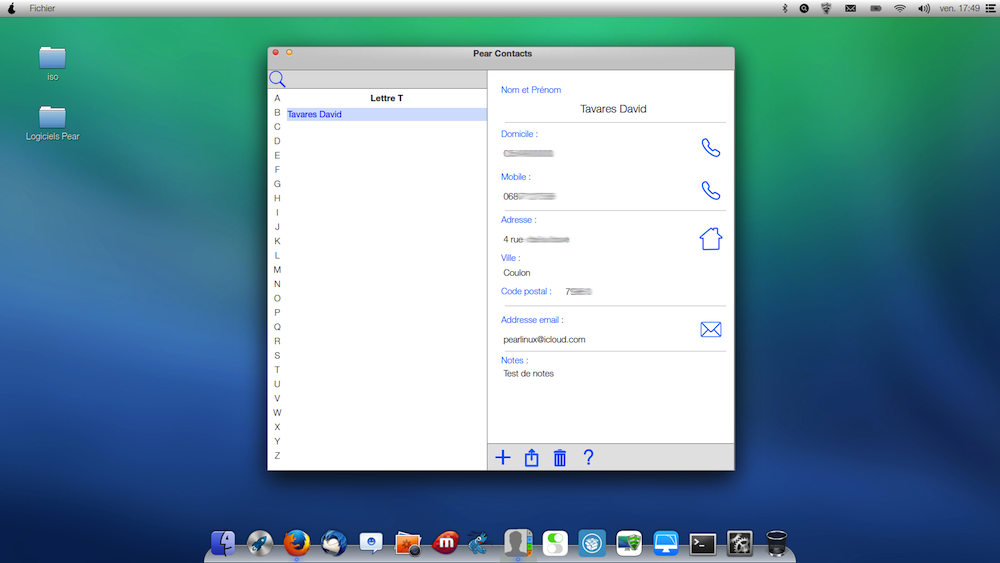Click the Bluetooth menu bar icon
1000x563 pixels.
pyautogui.click(x=785, y=8)
